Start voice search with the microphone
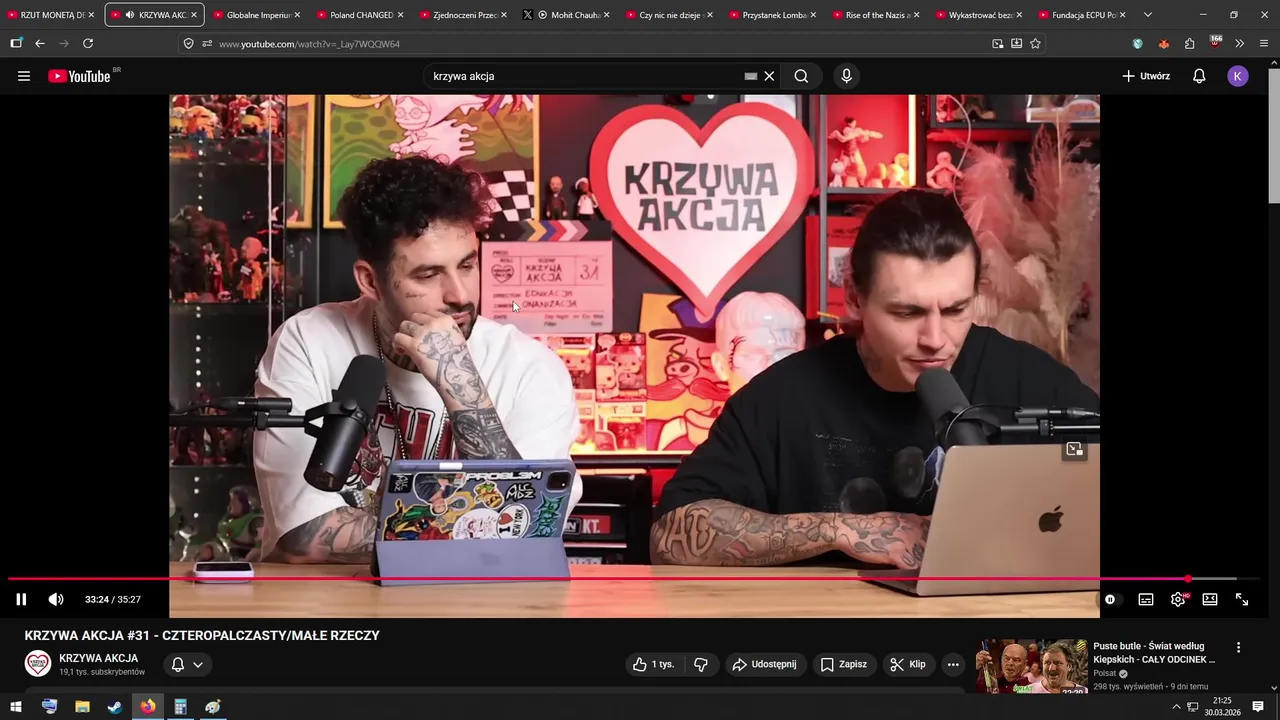Screen dimensions: 1280x720 (846, 76)
